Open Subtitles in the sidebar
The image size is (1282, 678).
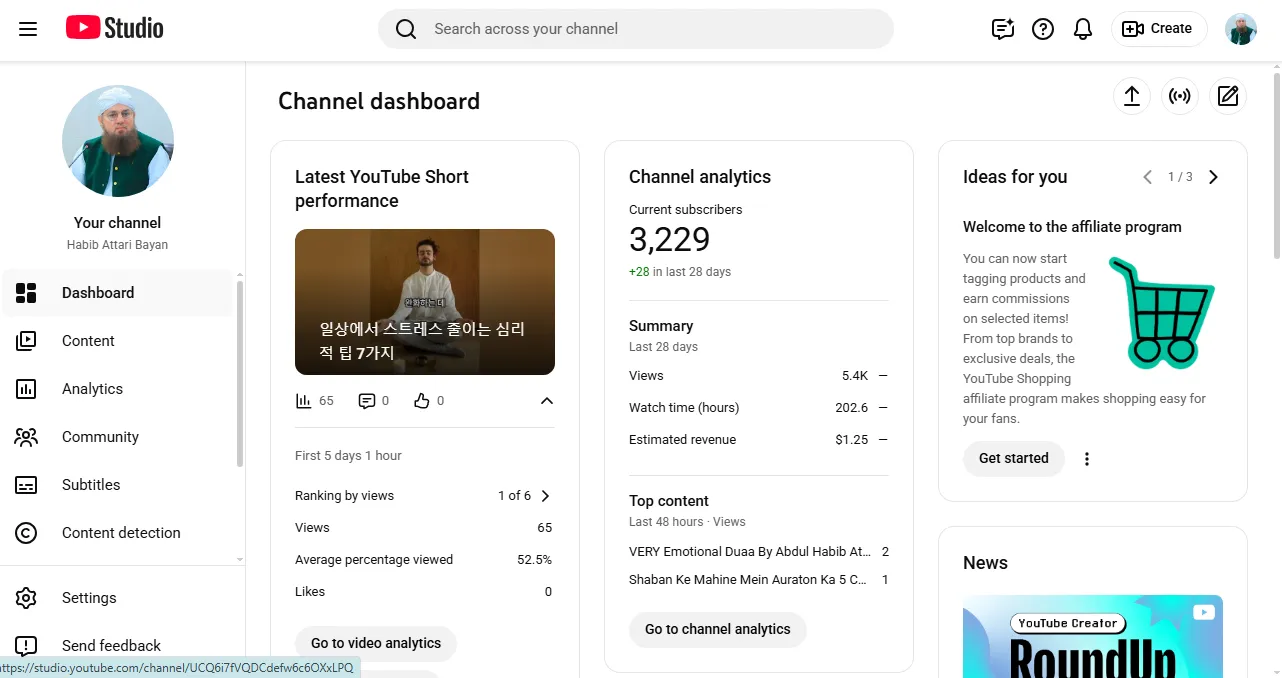(x=117, y=485)
